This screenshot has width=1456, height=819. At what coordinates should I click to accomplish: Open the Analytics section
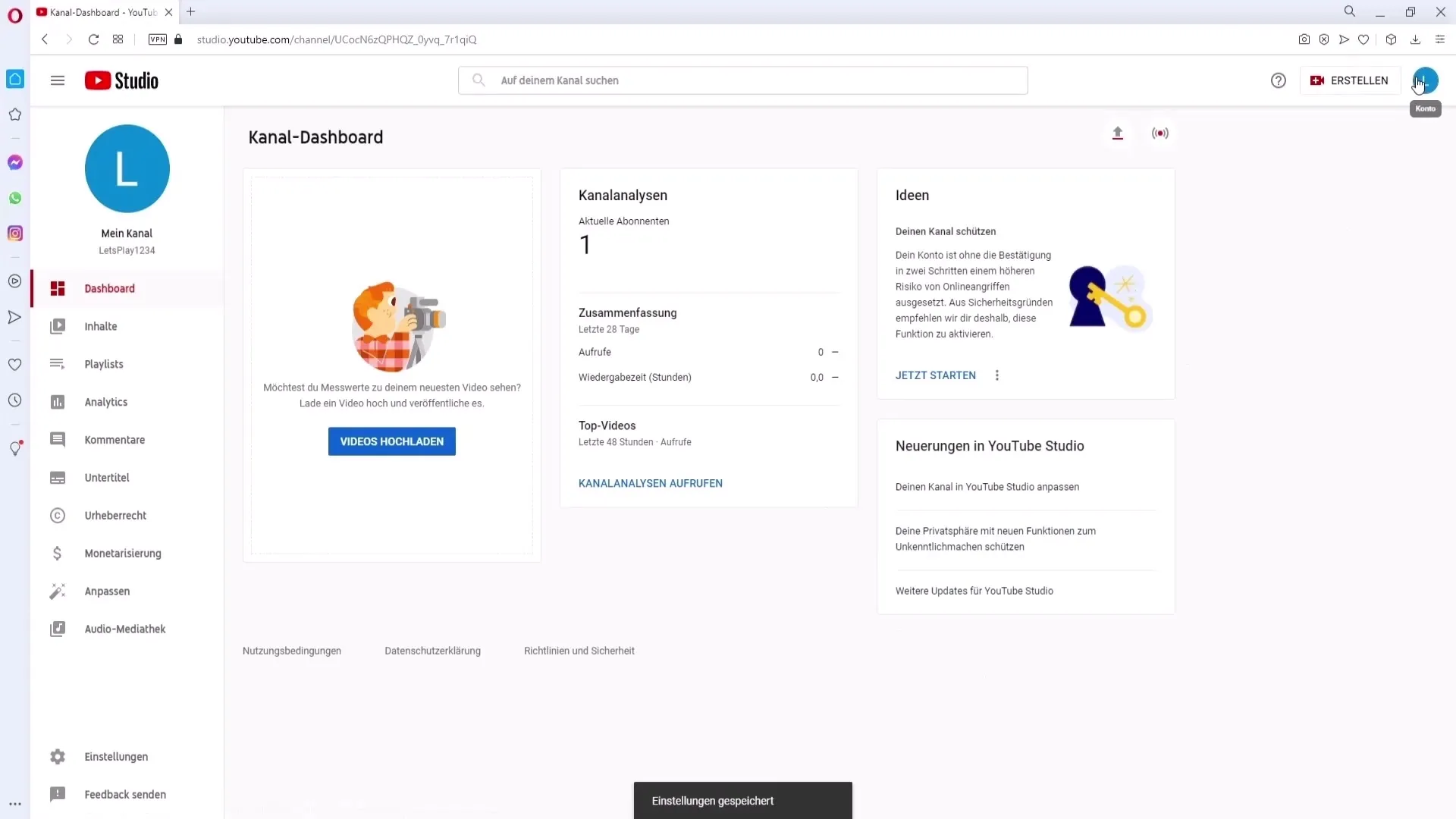[106, 402]
